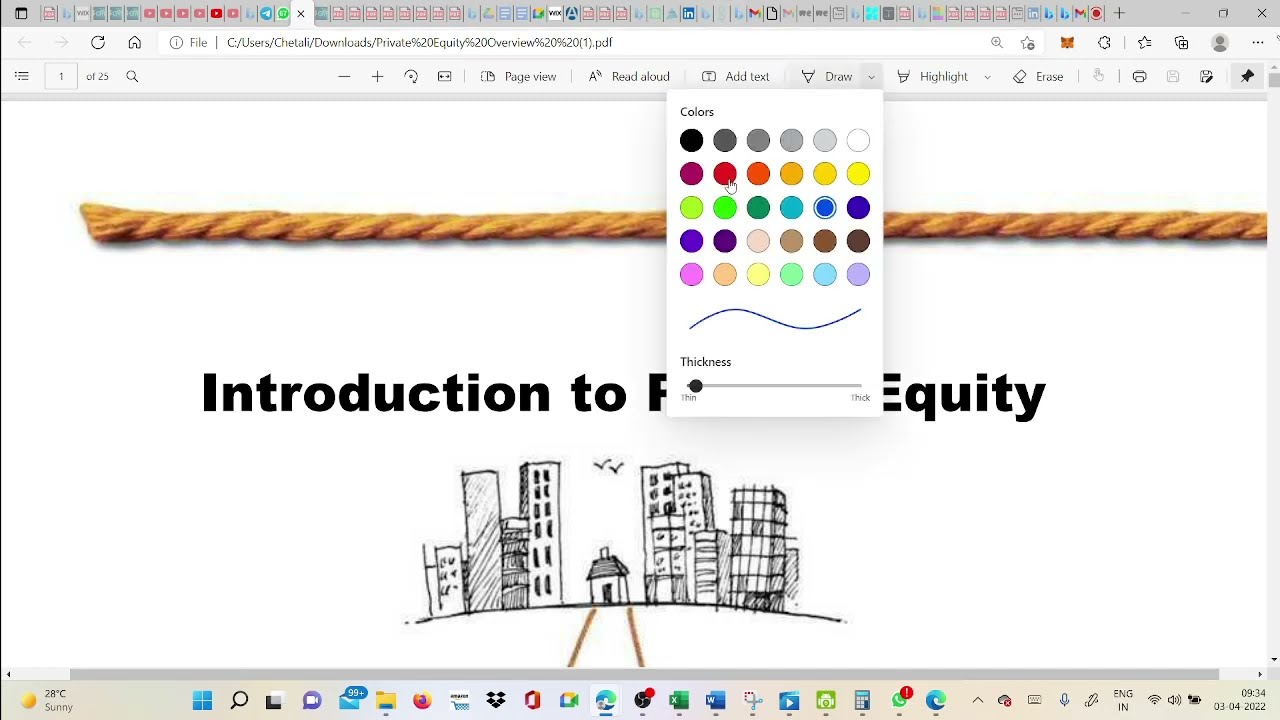Image resolution: width=1280 pixels, height=720 pixels.
Task: Open WhatsApp from the taskbar
Action: click(x=900, y=700)
